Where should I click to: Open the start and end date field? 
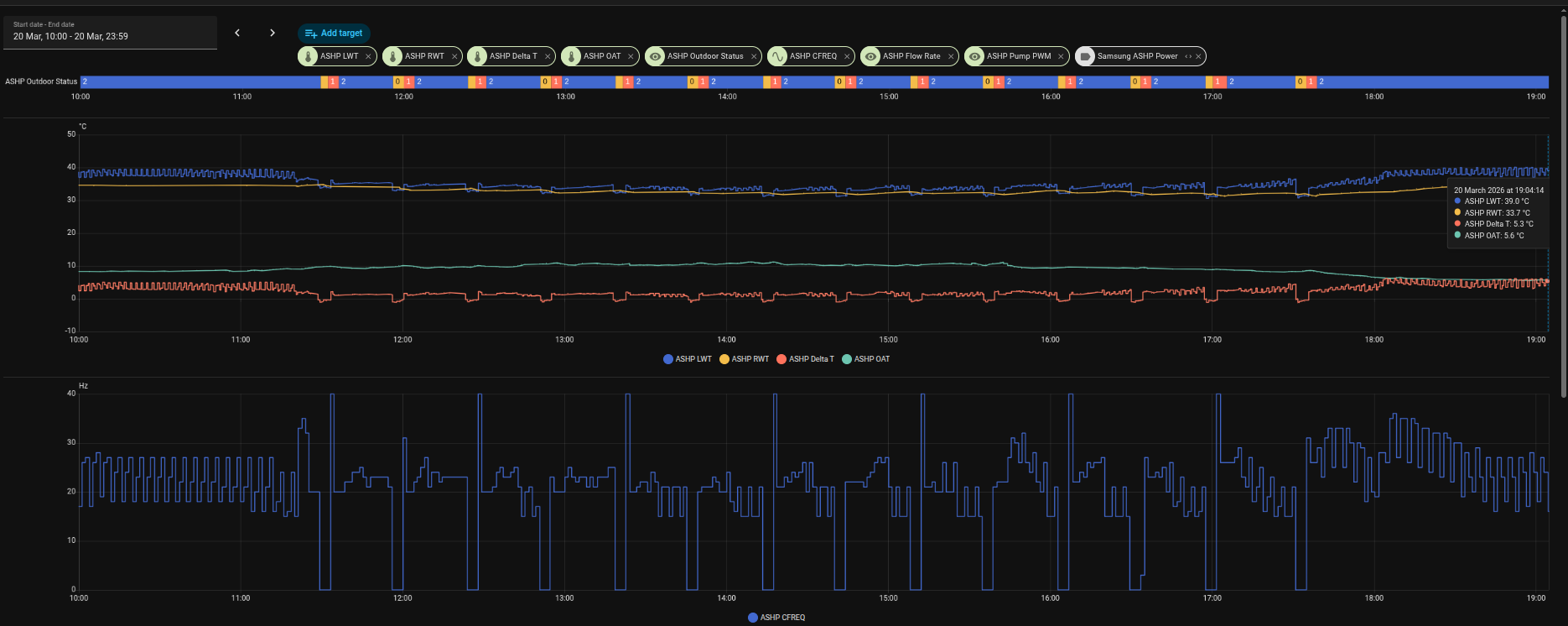click(x=110, y=32)
